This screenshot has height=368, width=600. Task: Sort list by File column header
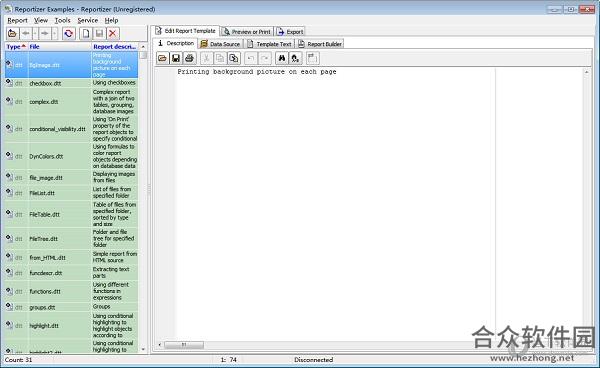click(60, 47)
